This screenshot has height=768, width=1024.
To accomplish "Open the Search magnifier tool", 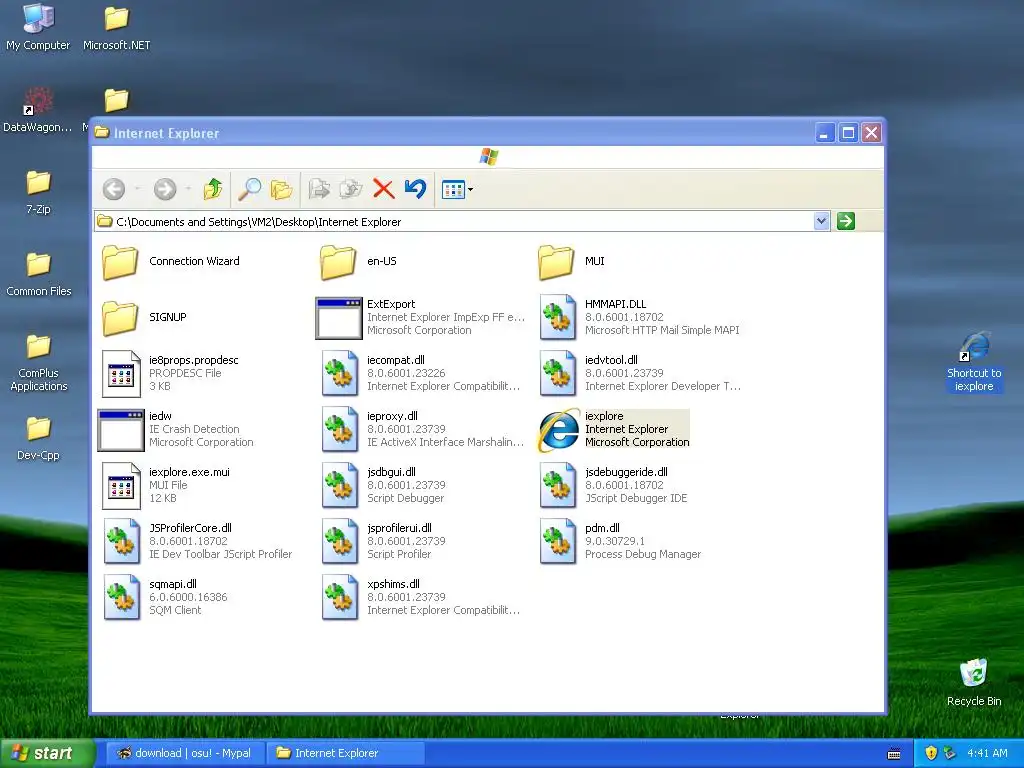I will (x=249, y=189).
